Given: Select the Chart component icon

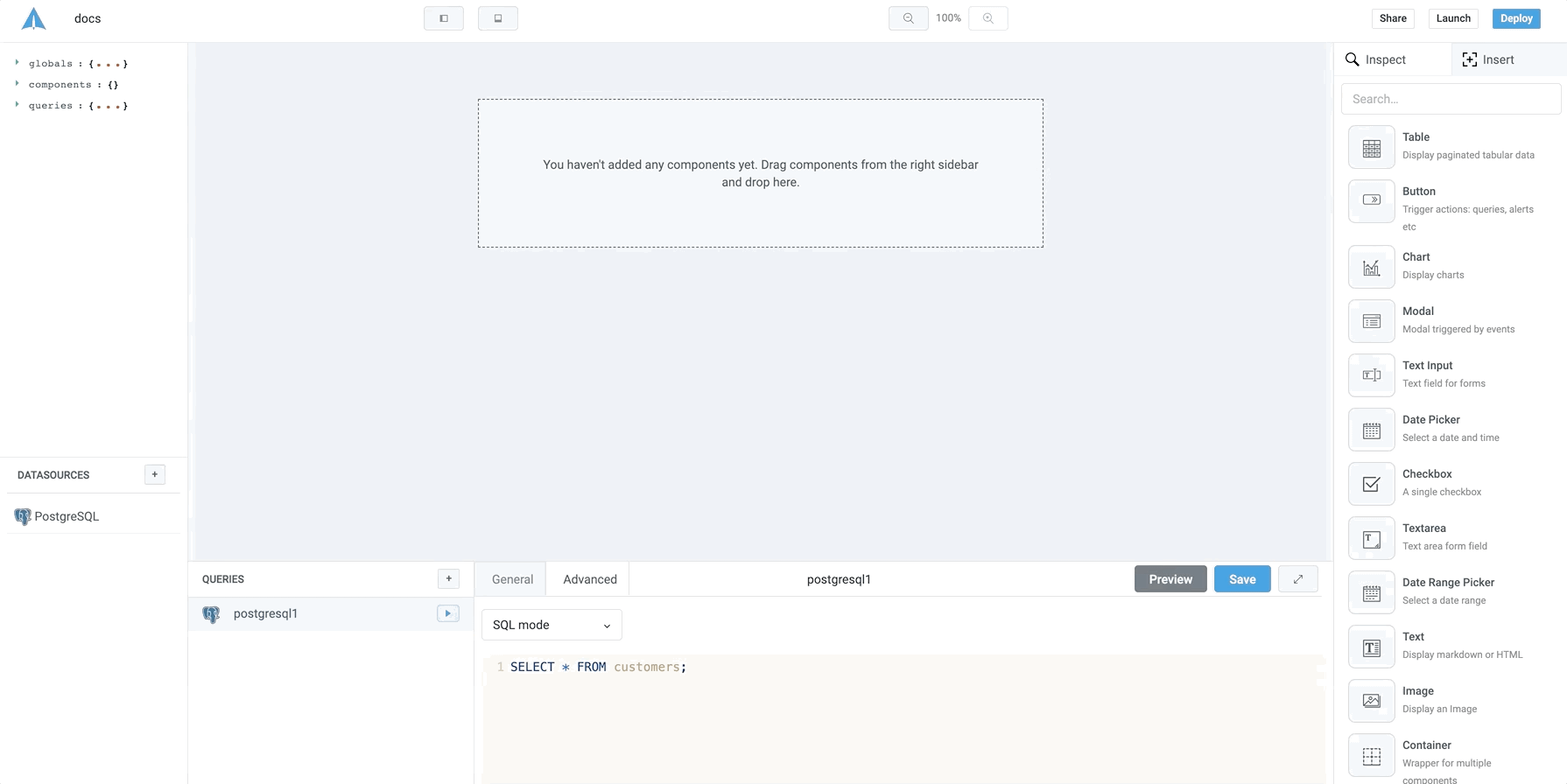Looking at the screenshot, I should [1371, 268].
